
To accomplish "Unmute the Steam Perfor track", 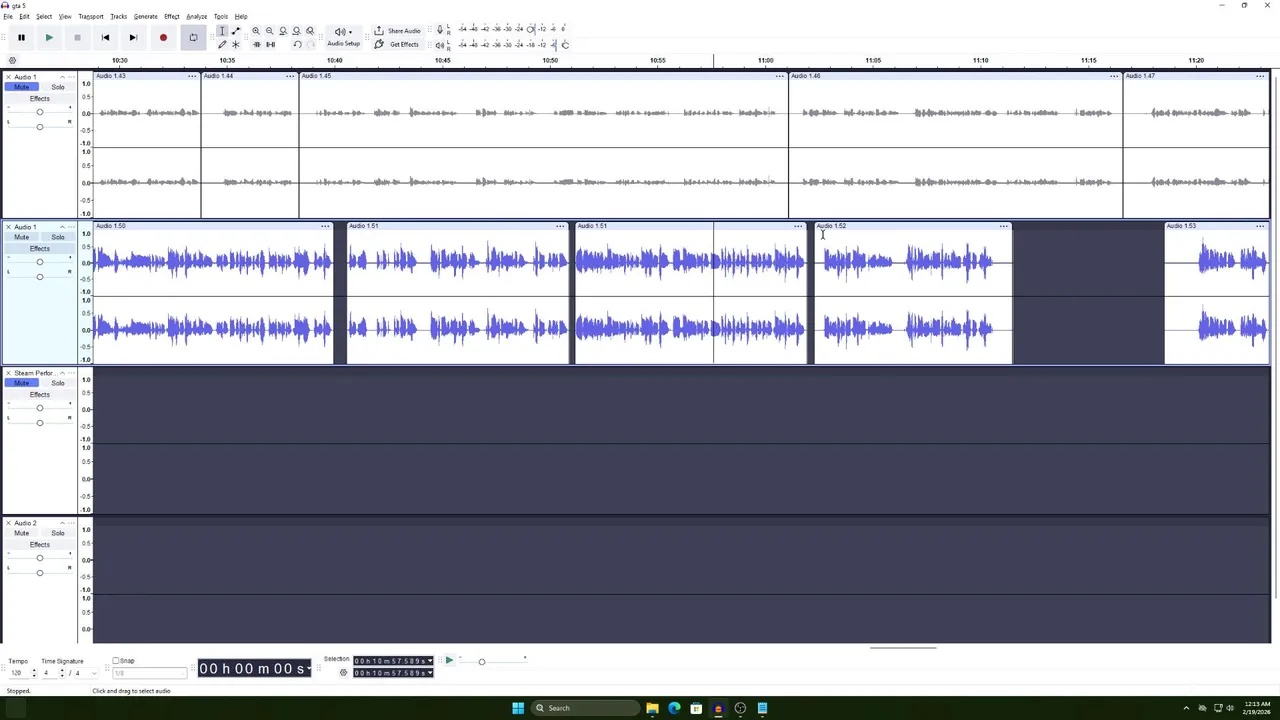I will [x=21, y=383].
